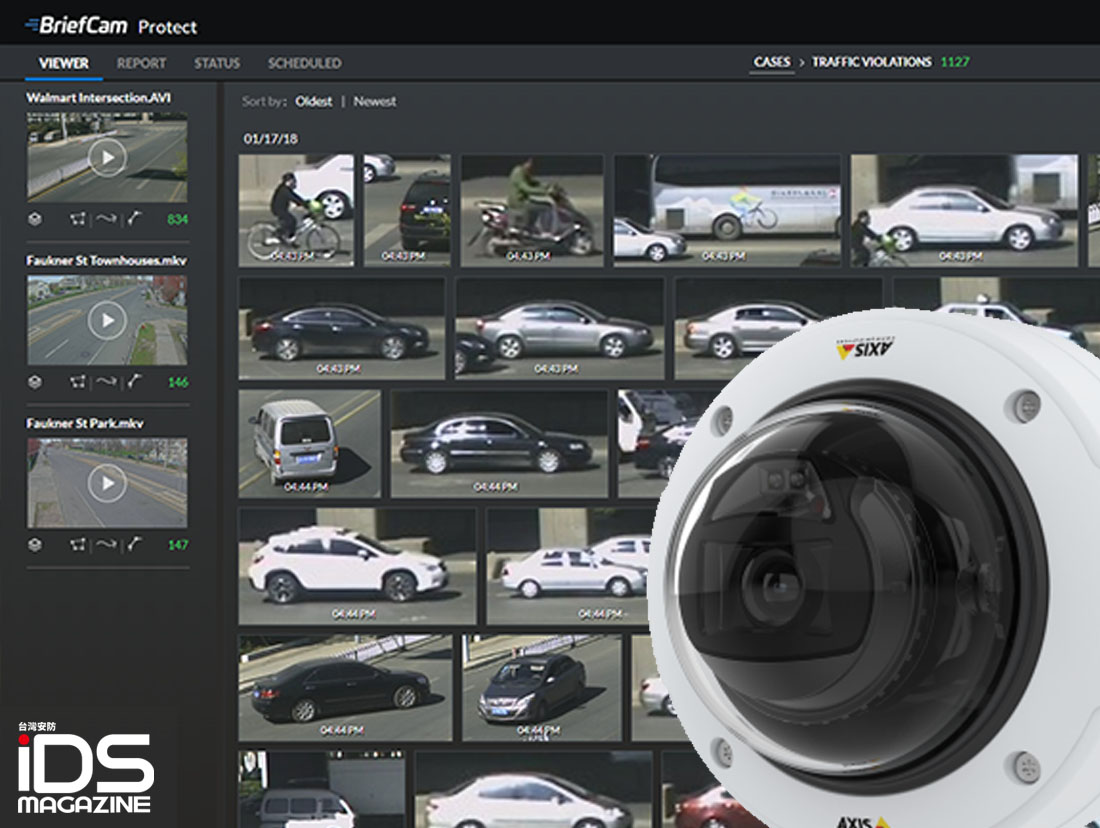Click the Faulkner St Townhouses.mkv file name
Screen dimensions: 1100x828
point(106,260)
